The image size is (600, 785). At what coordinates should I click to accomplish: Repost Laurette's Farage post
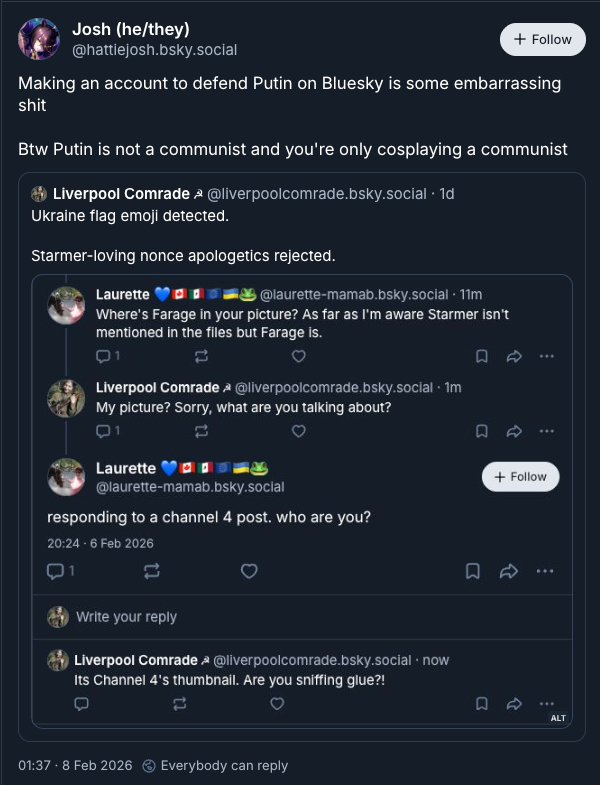[x=201, y=355]
